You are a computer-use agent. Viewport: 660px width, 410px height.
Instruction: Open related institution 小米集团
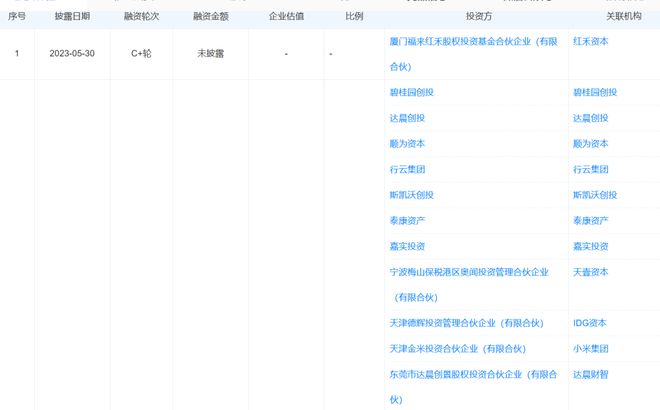coord(591,349)
